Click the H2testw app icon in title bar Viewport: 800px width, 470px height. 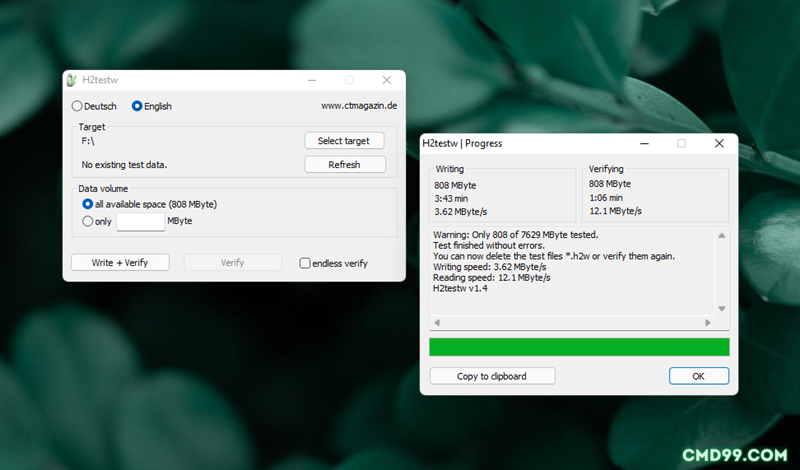72,80
